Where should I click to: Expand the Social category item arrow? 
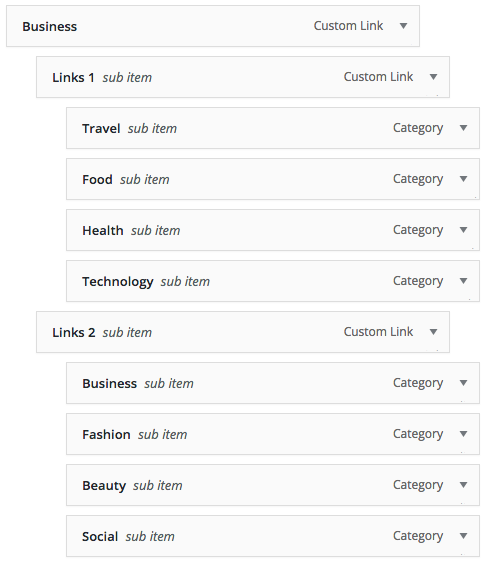[x=464, y=536]
